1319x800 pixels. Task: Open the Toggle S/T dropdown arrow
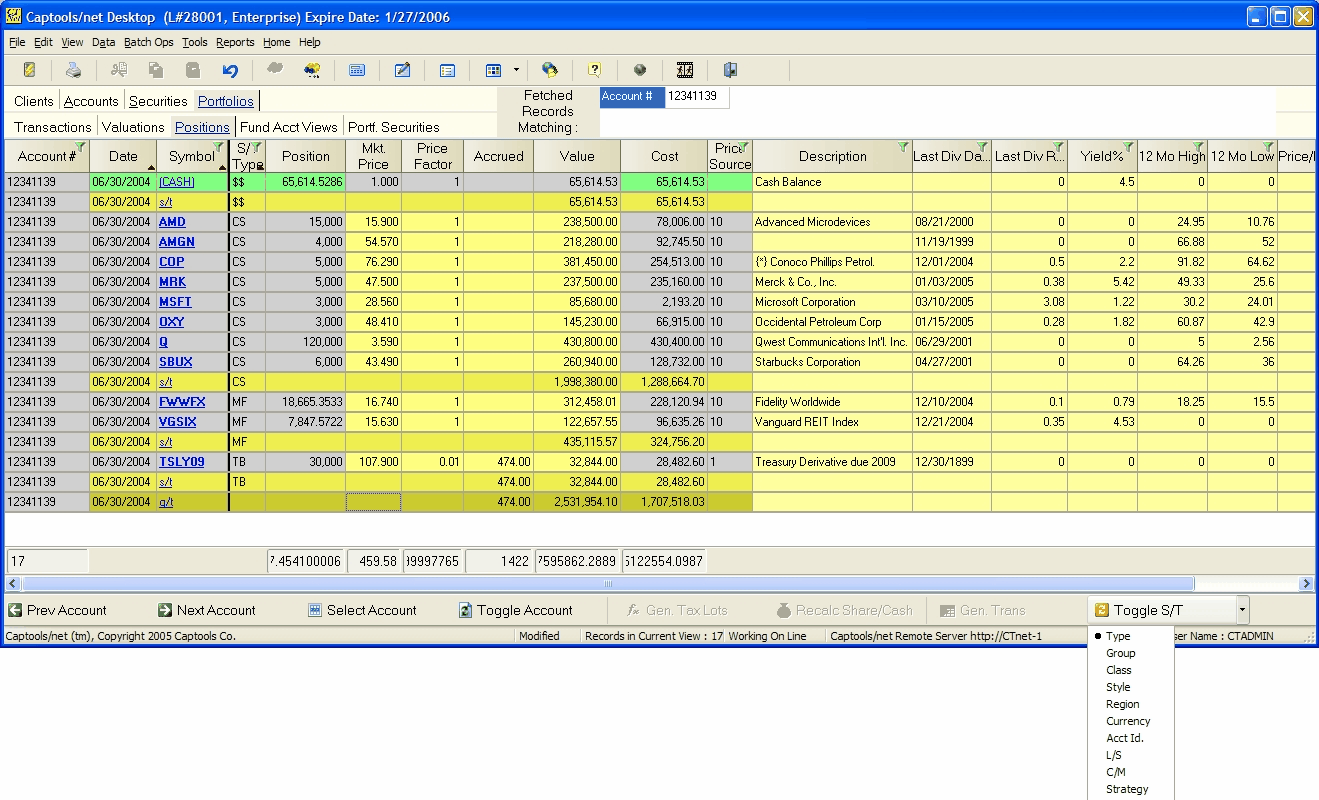tap(1240, 609)
